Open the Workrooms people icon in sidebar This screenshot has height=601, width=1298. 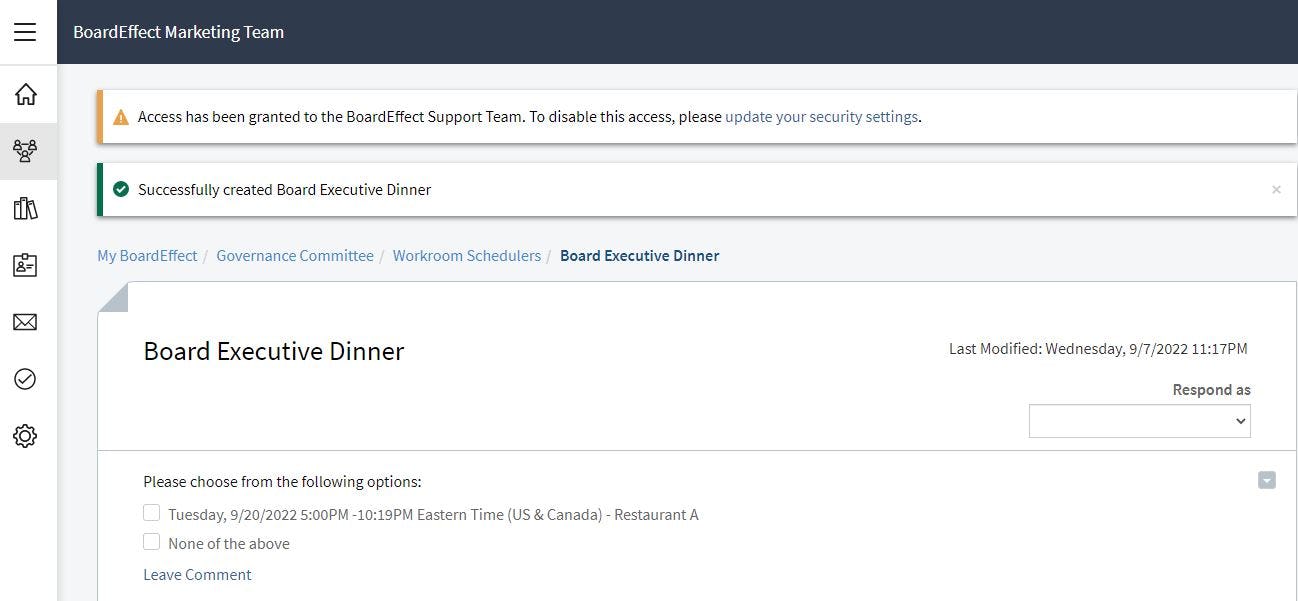pyautogui.click(x=26, y=151)
